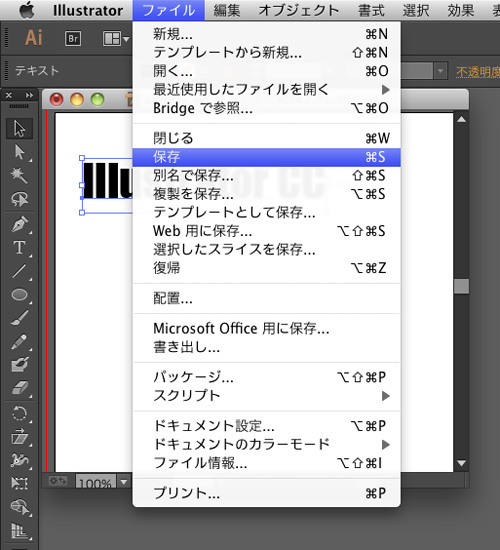Select the Type (T) tool
Viewport: 500px width, 550px height.
pyautogui.click(x=20, y=248)
